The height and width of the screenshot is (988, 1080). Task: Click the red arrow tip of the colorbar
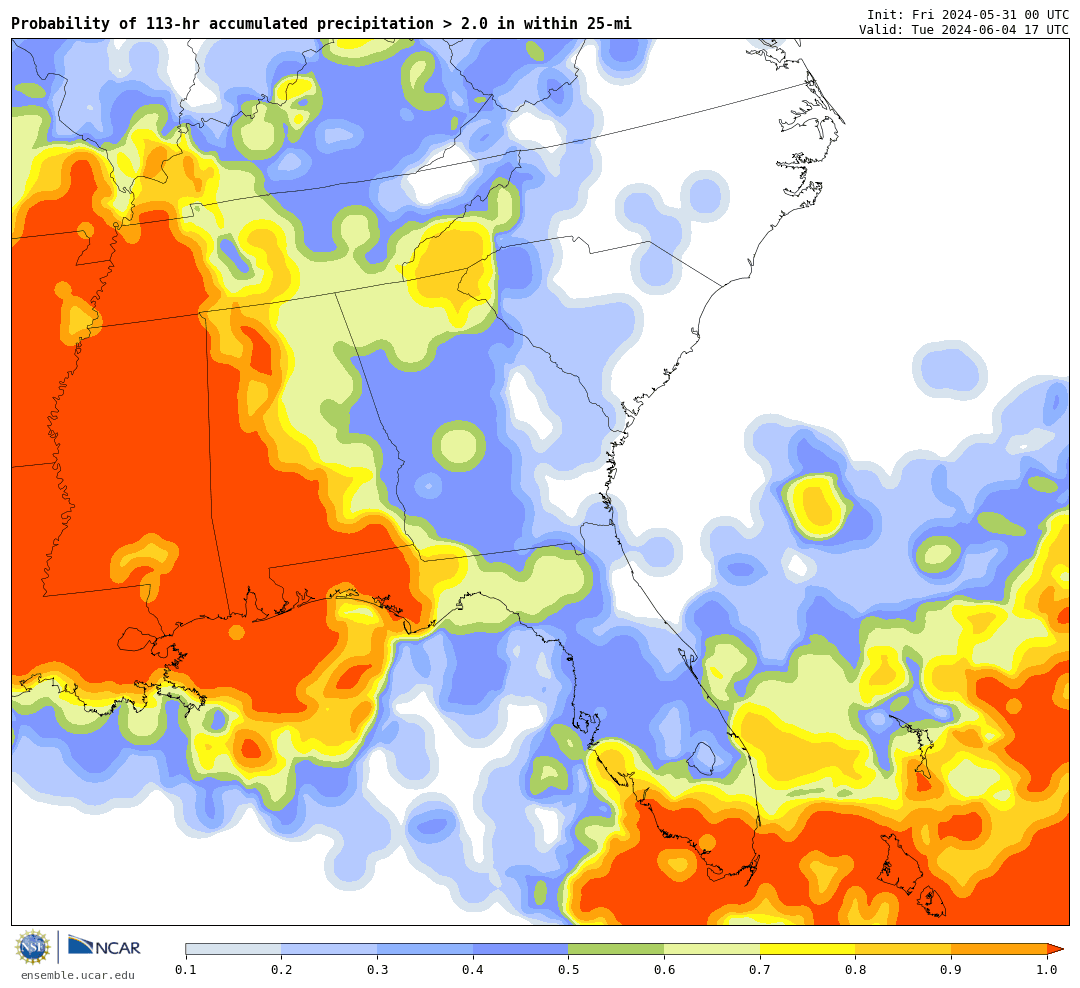[1055, 949]
